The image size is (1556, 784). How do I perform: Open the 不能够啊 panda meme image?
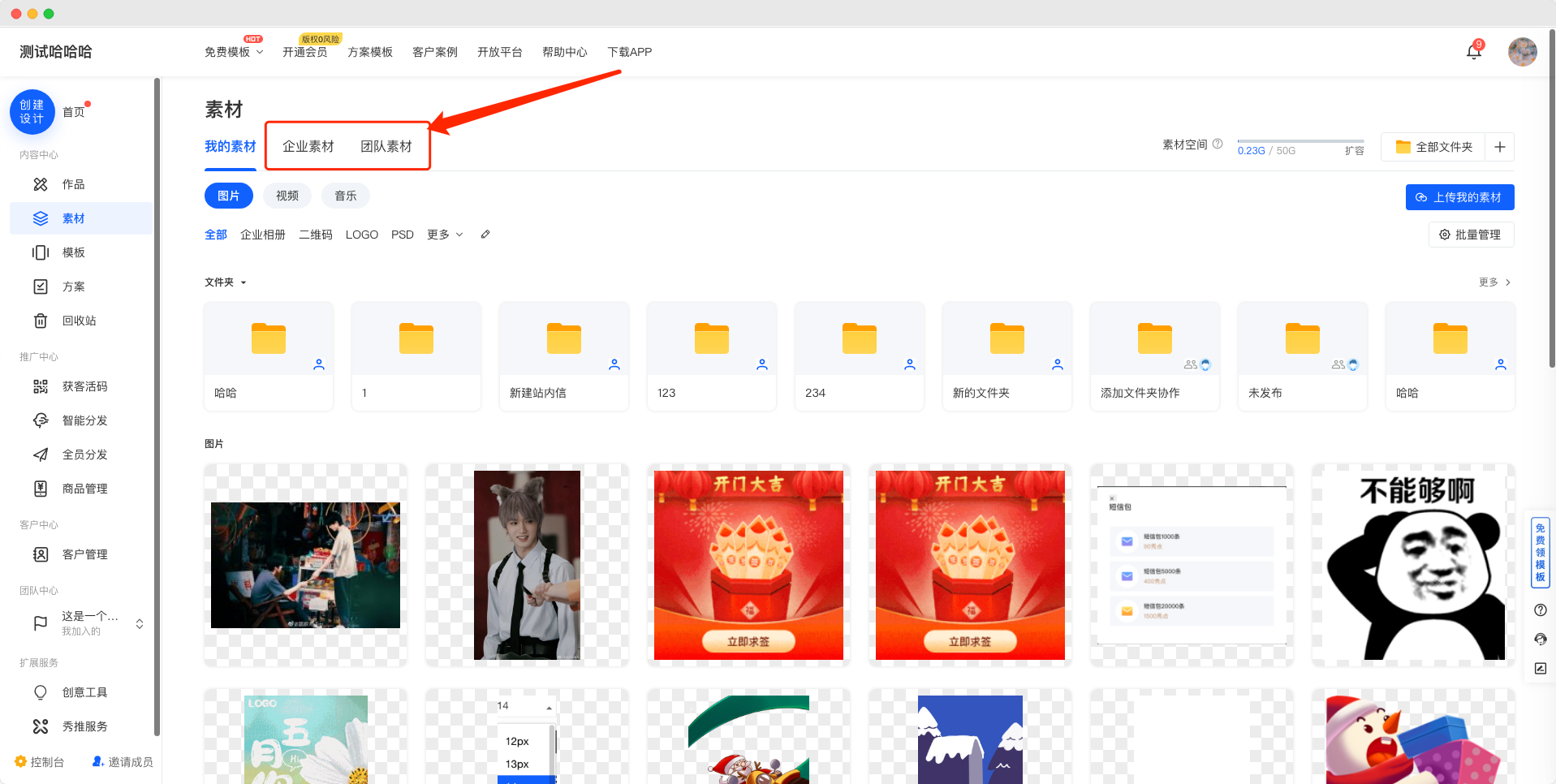click(1413, 565)
